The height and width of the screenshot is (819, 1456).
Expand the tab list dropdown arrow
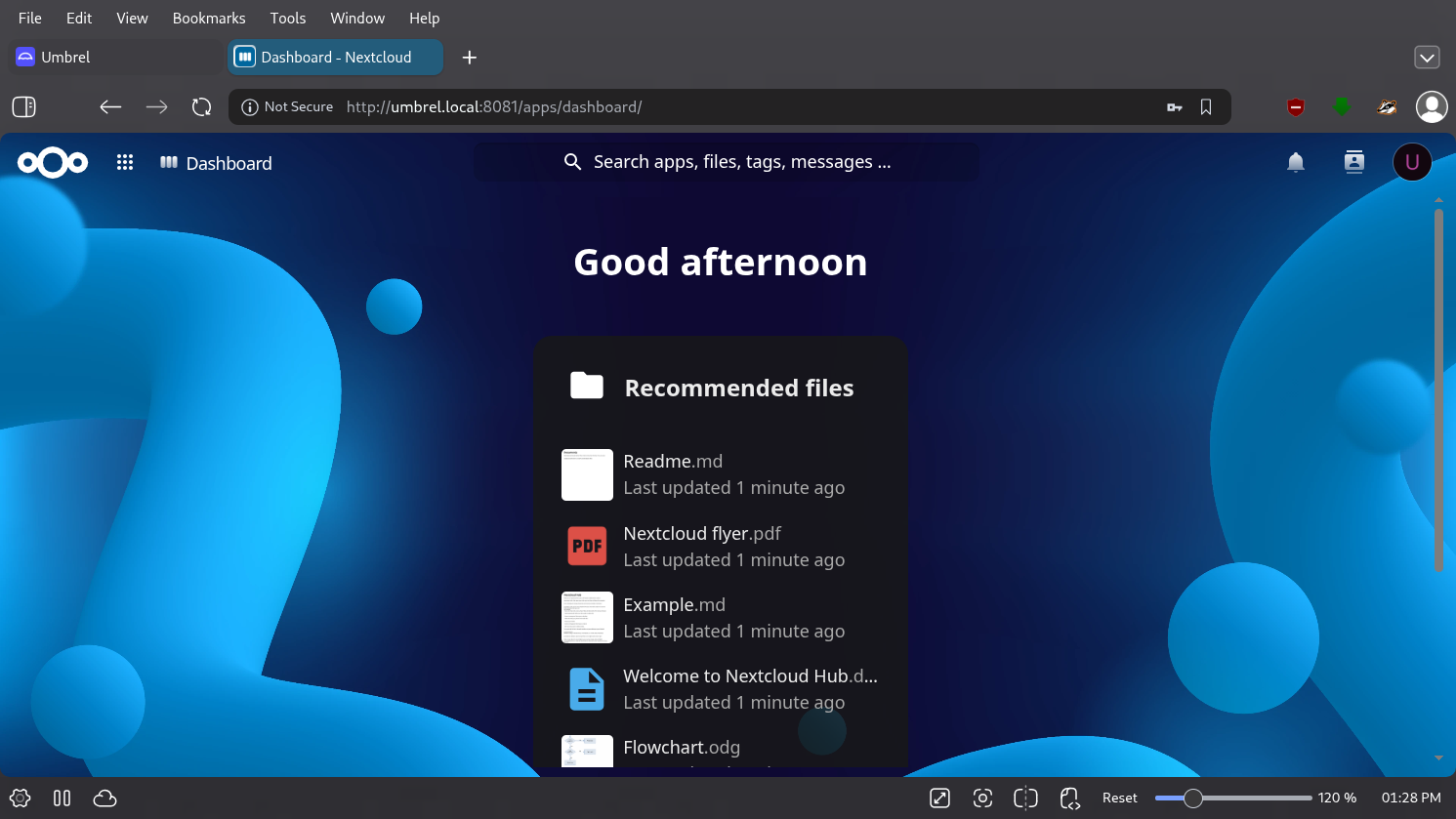pos(1427,58)
